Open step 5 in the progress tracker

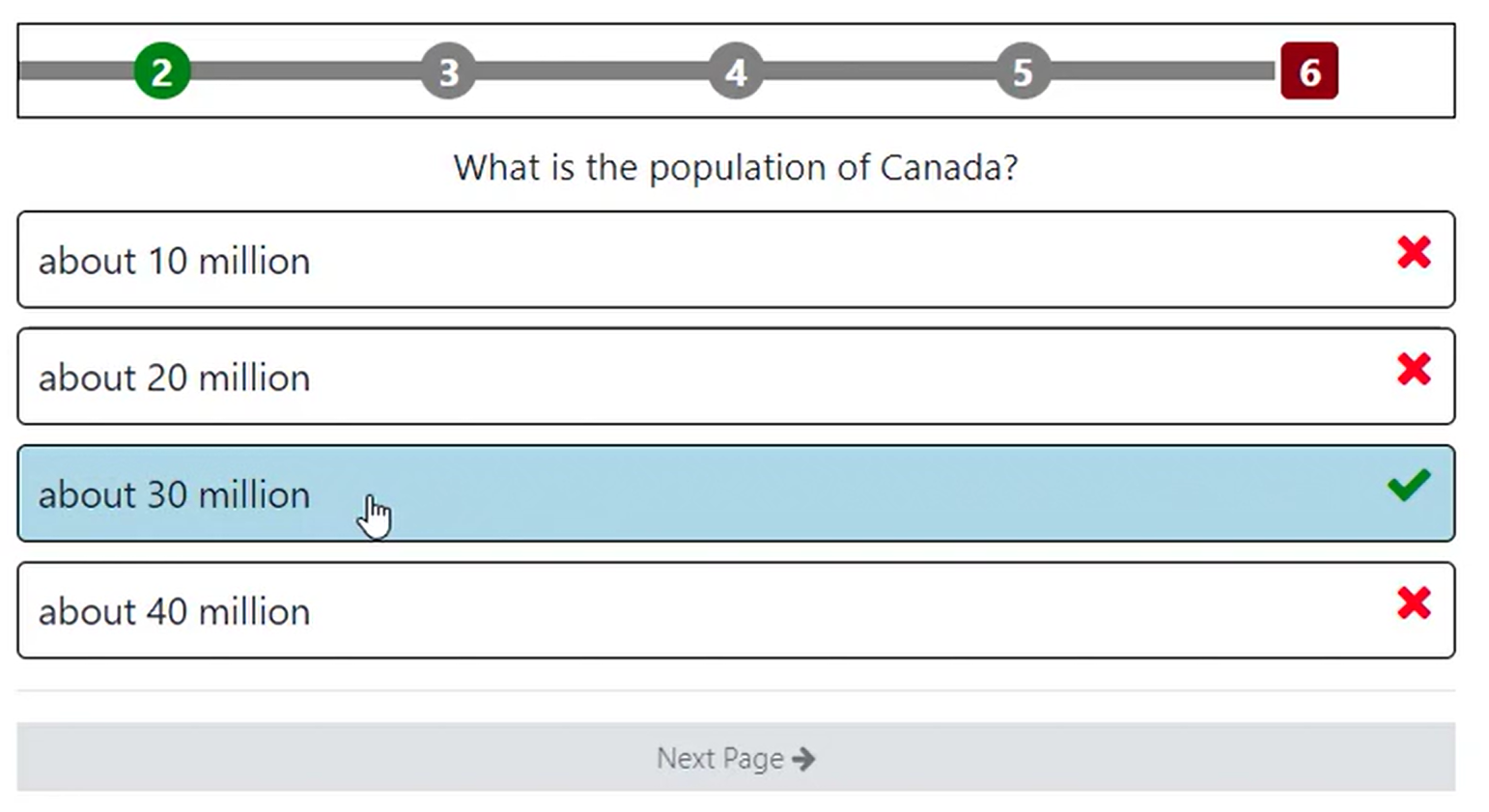1023,71
